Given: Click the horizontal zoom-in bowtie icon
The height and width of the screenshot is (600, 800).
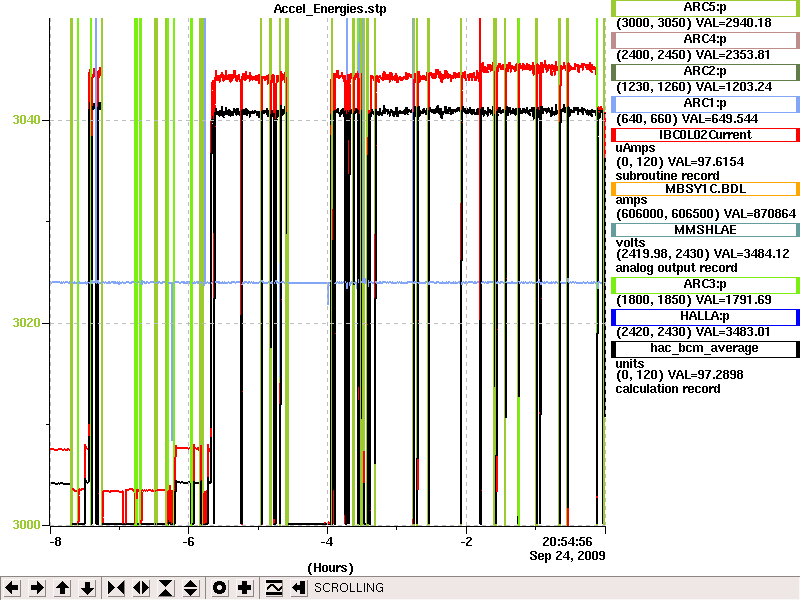Looking at the screenshot, I should coord(116,588).
